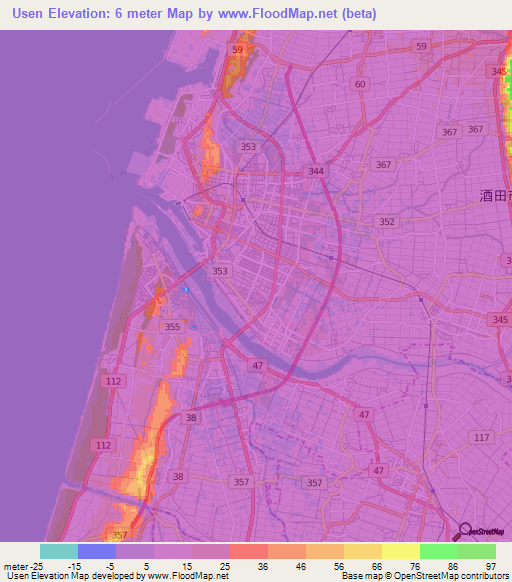The width and height of the screenshot is (512, 582).
Task: Pick the teal legend swatch above -25
Action: tap(59, 551)
